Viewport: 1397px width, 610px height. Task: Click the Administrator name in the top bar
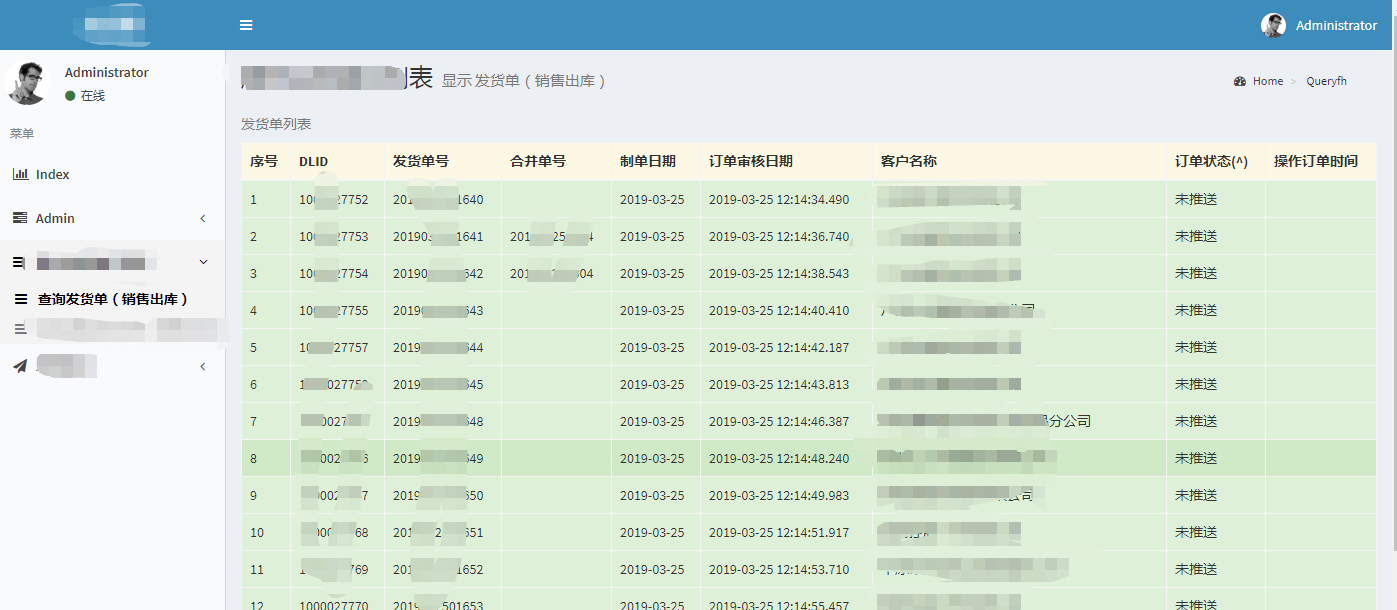click(1334, 25)
